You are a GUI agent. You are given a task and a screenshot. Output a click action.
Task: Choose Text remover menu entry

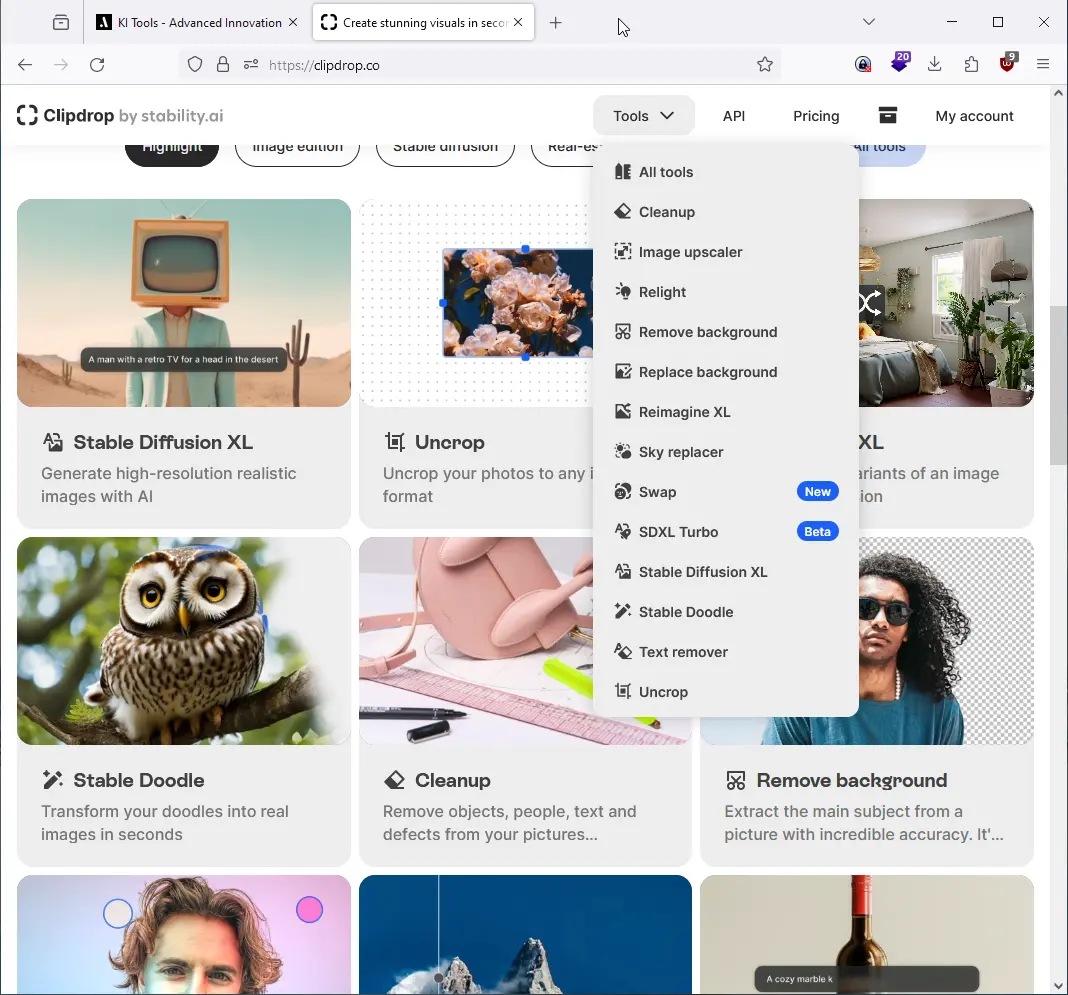pos(725,652)
